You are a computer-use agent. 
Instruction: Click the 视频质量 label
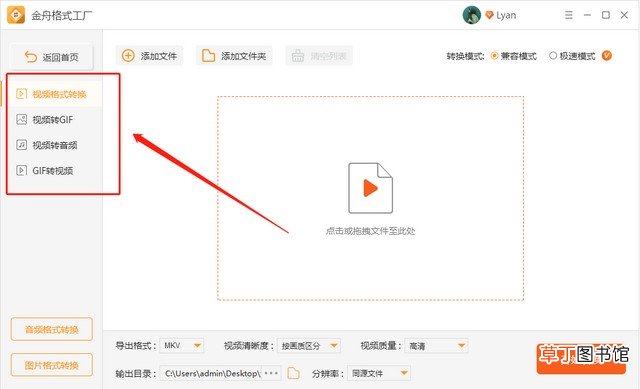381,346
